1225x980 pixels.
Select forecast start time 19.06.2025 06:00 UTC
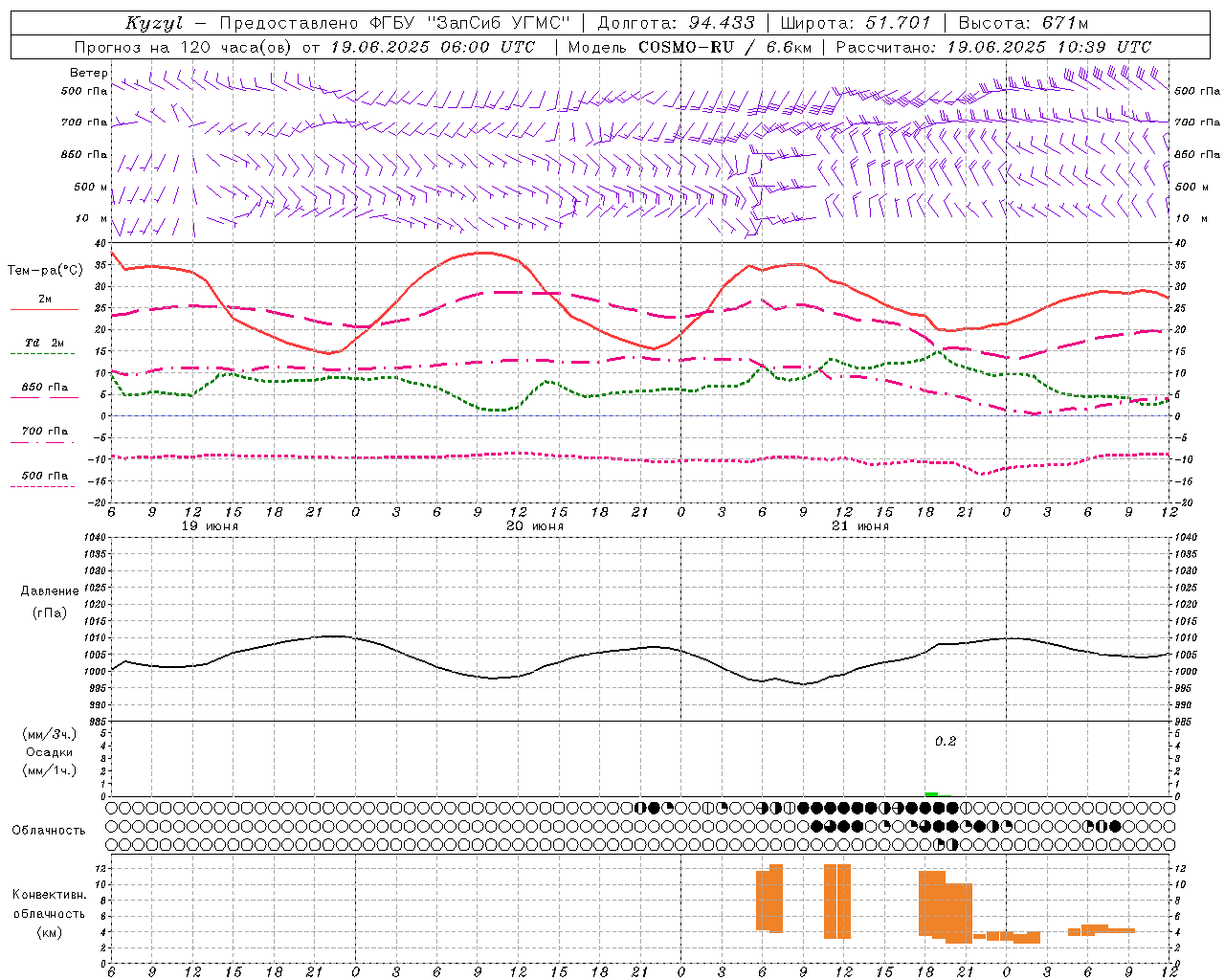tap(433, 47)
